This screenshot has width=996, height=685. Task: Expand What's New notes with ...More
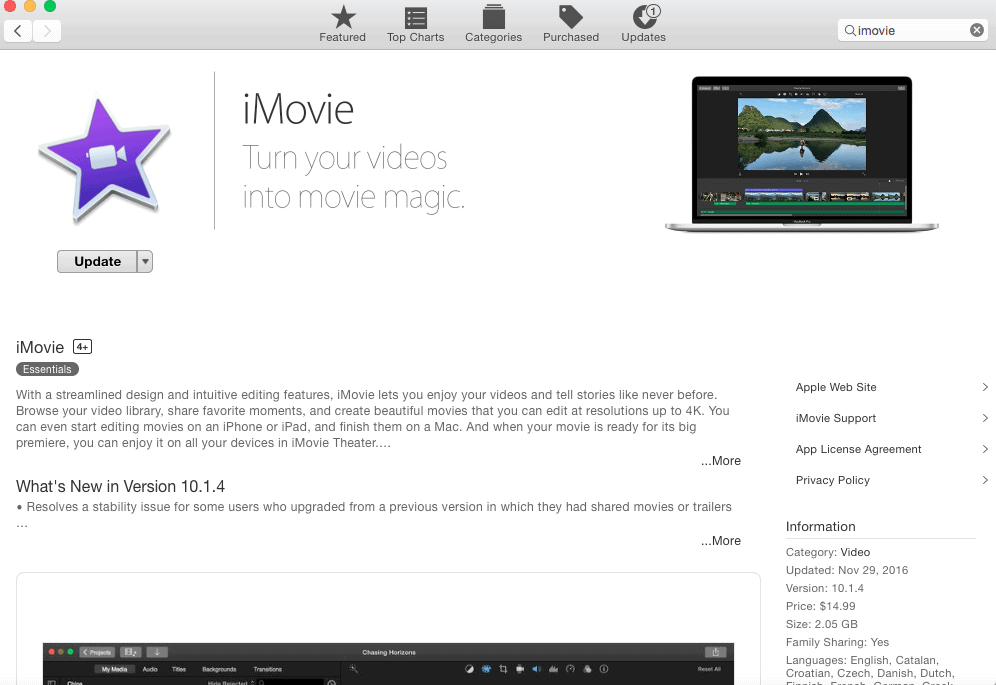pyautogui.click(x=720, y=541)
